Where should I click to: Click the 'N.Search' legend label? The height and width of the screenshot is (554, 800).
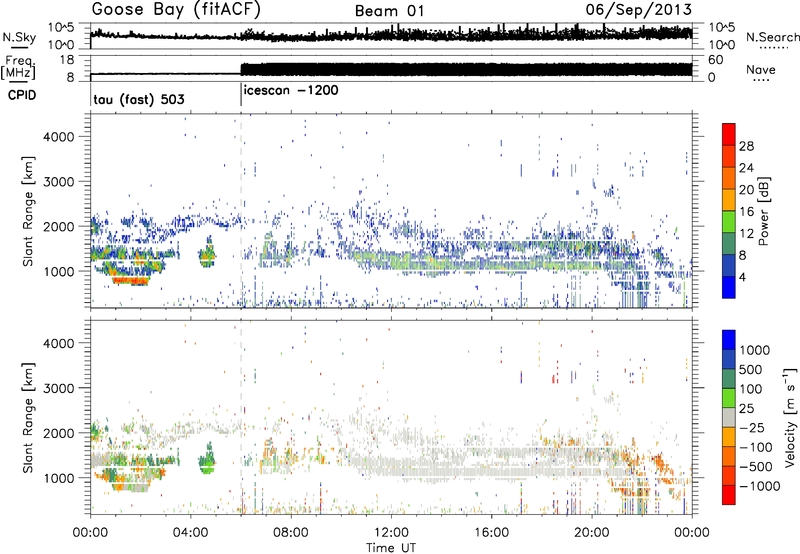tap(772, 37)
